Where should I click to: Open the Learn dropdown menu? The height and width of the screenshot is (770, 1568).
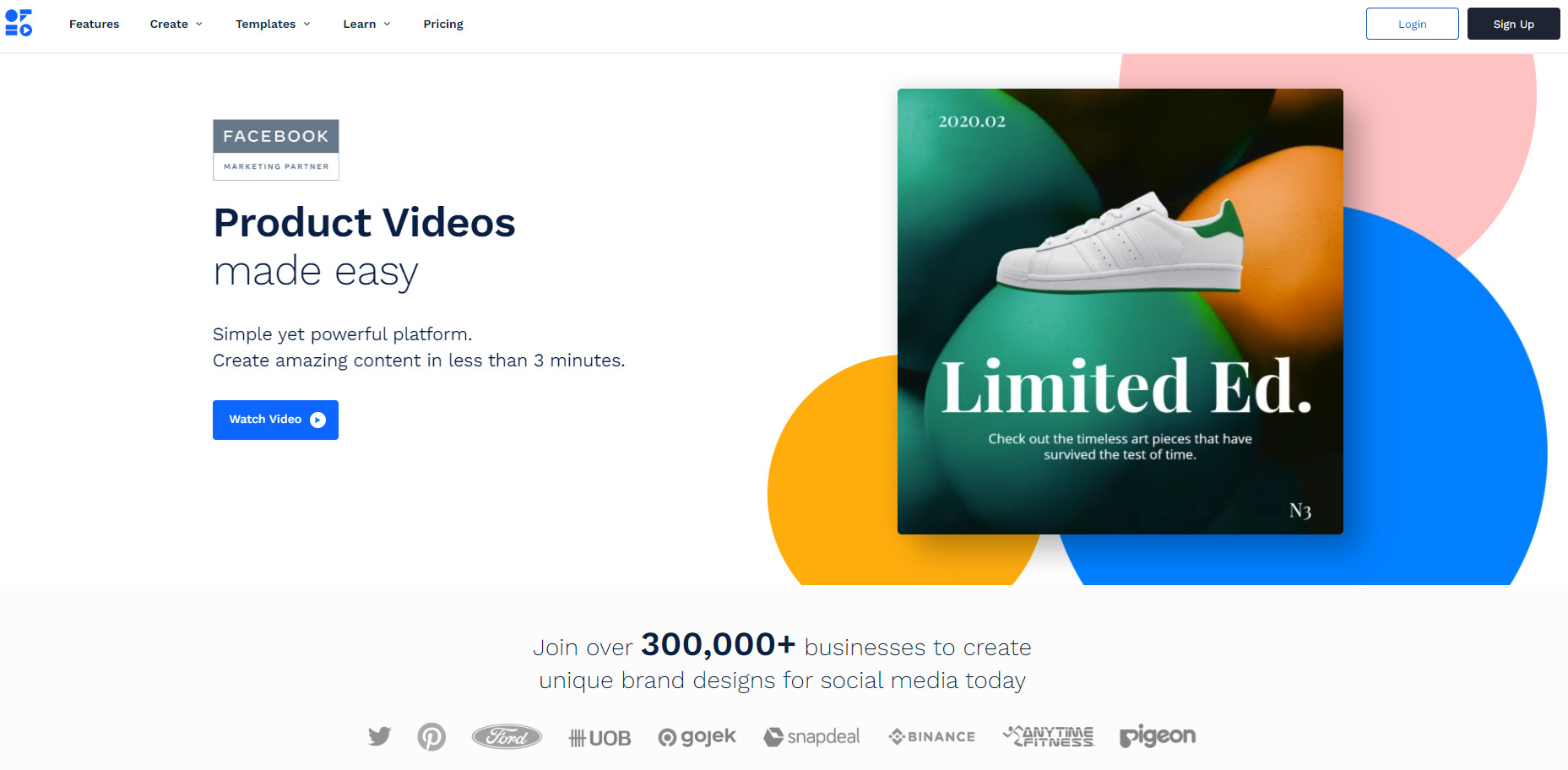366,24
